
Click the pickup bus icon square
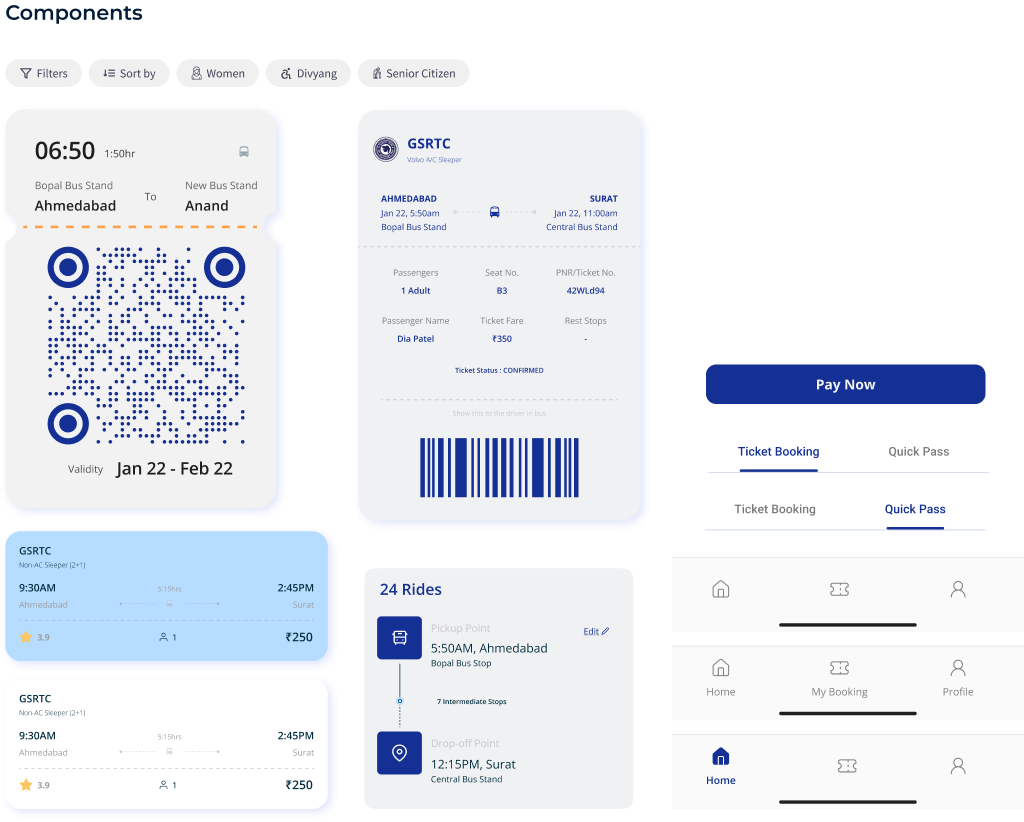400,638
